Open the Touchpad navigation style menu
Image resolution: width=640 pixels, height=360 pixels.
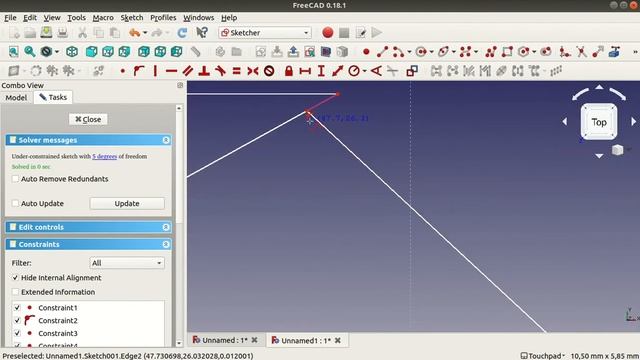click(543, 356)
